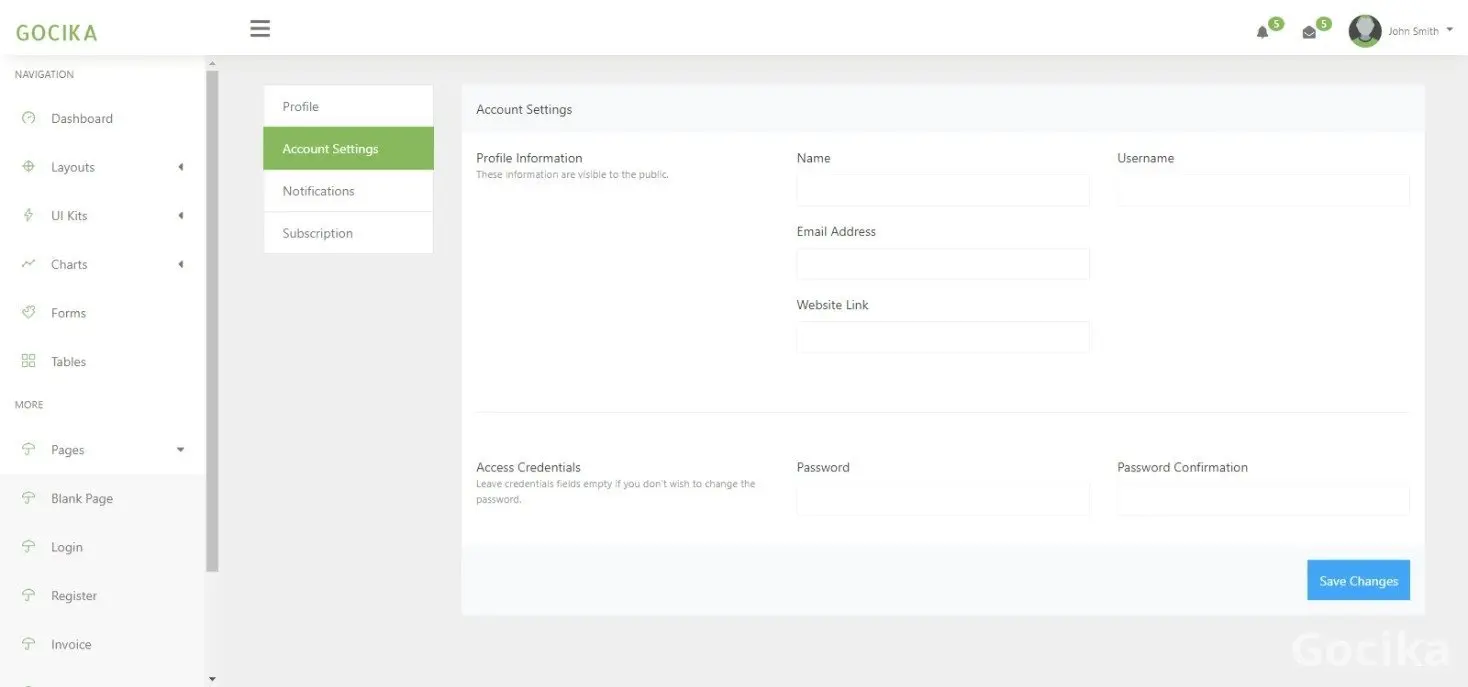Expand the Charts submenu arrow
This screenshot has height=687, width=1468.
pos(181,264)
